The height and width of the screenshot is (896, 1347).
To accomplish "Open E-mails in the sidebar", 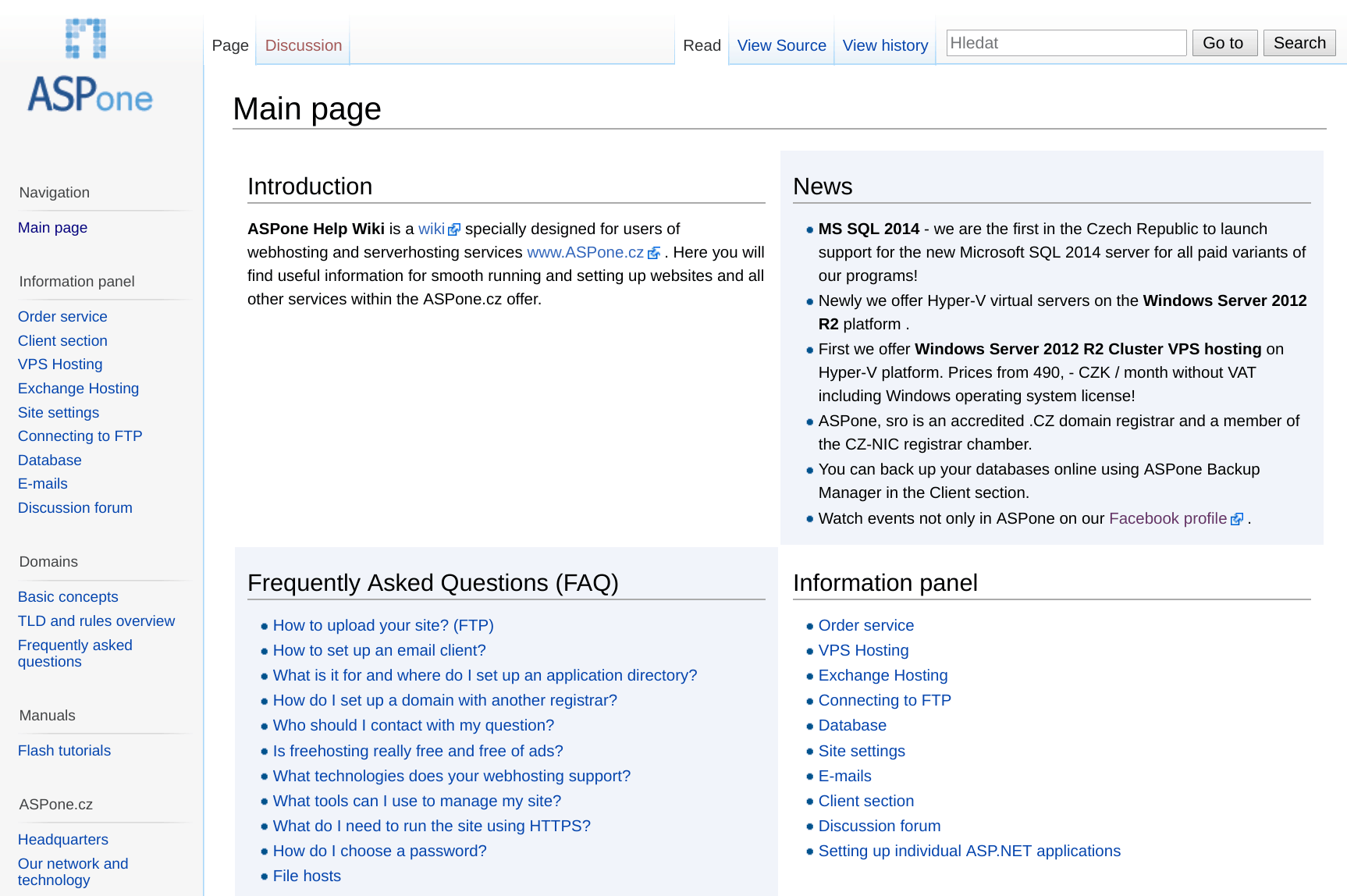I will (43, 484).
